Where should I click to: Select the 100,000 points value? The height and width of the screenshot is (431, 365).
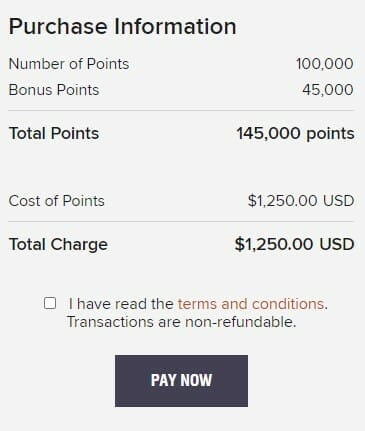pos(324,64)
